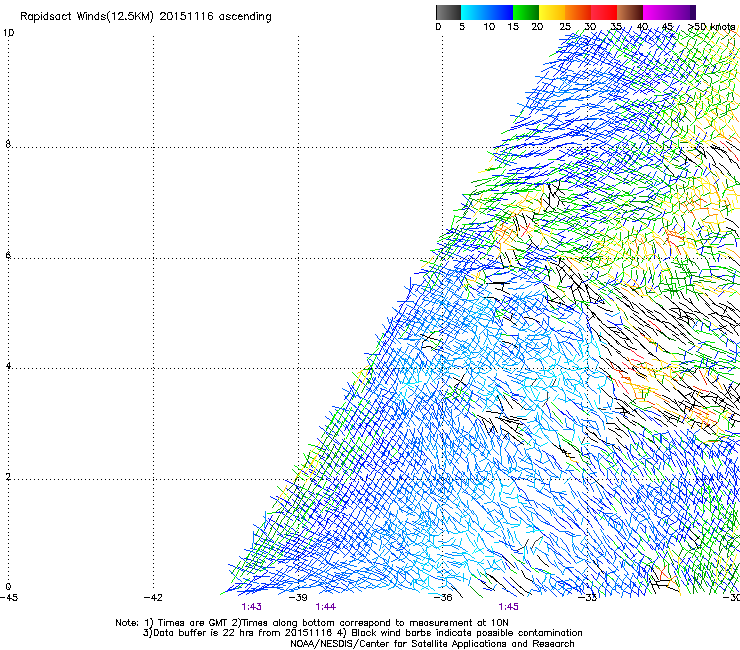
Task: Select the brown 35-40 knots legend swatch
Action: (x=630, y=12)
